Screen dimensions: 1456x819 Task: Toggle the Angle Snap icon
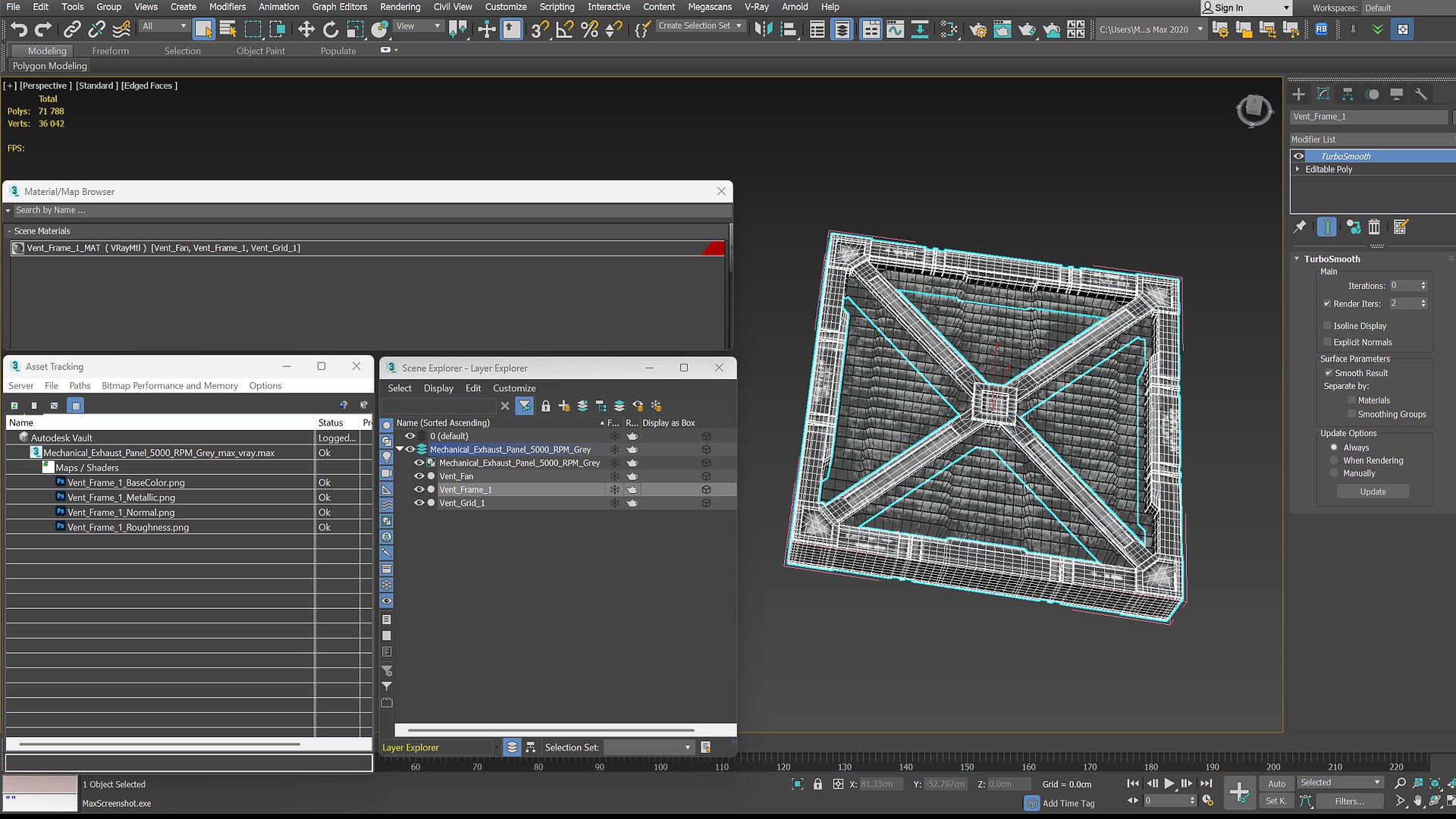coord(564,30)
